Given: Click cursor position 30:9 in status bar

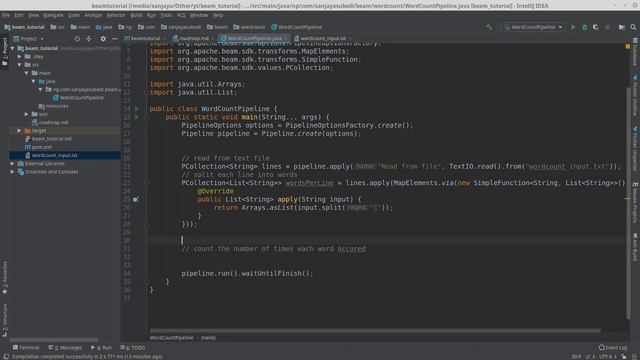Looking at the screenshot, I should pyautogui.click(x=576, y=356).
